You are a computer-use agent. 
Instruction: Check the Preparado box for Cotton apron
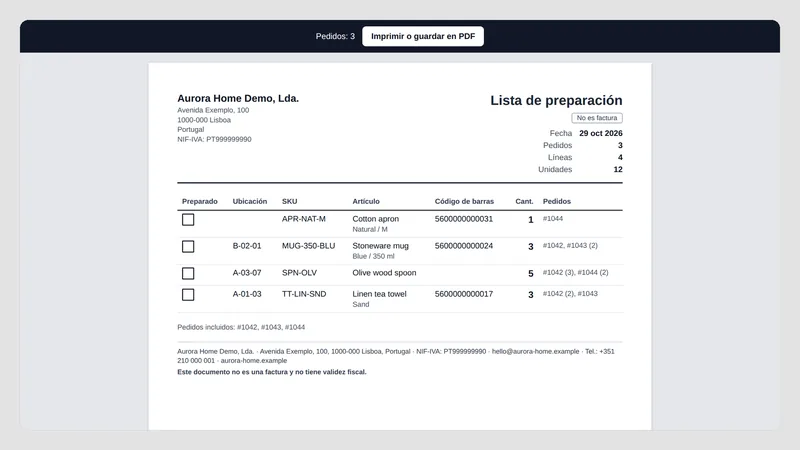coord(188,219)
